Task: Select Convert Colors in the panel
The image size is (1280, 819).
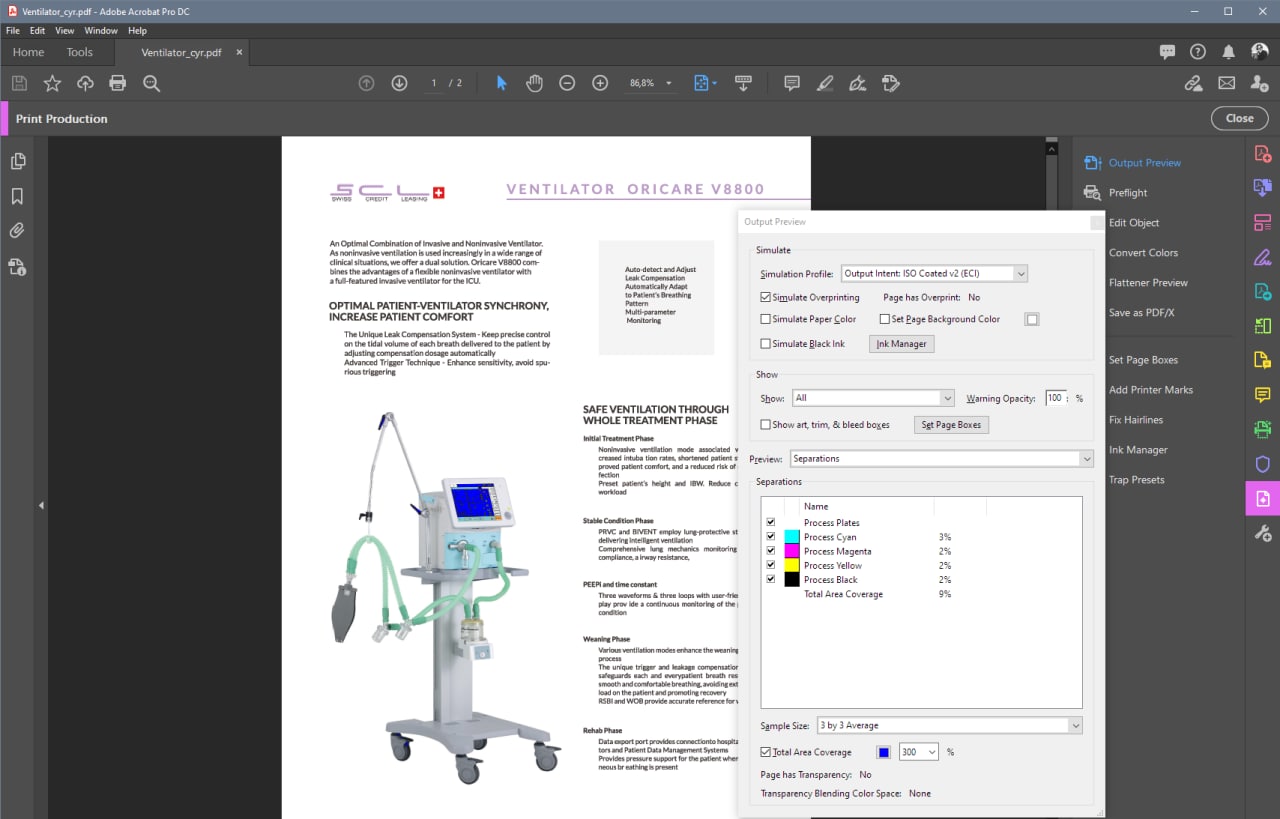Action: tap(1143, 253)
